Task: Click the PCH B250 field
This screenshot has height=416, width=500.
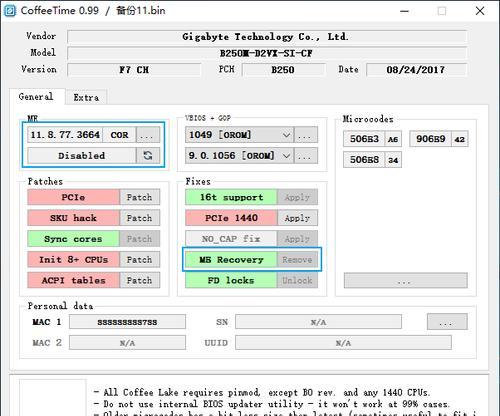Action: 283,70
